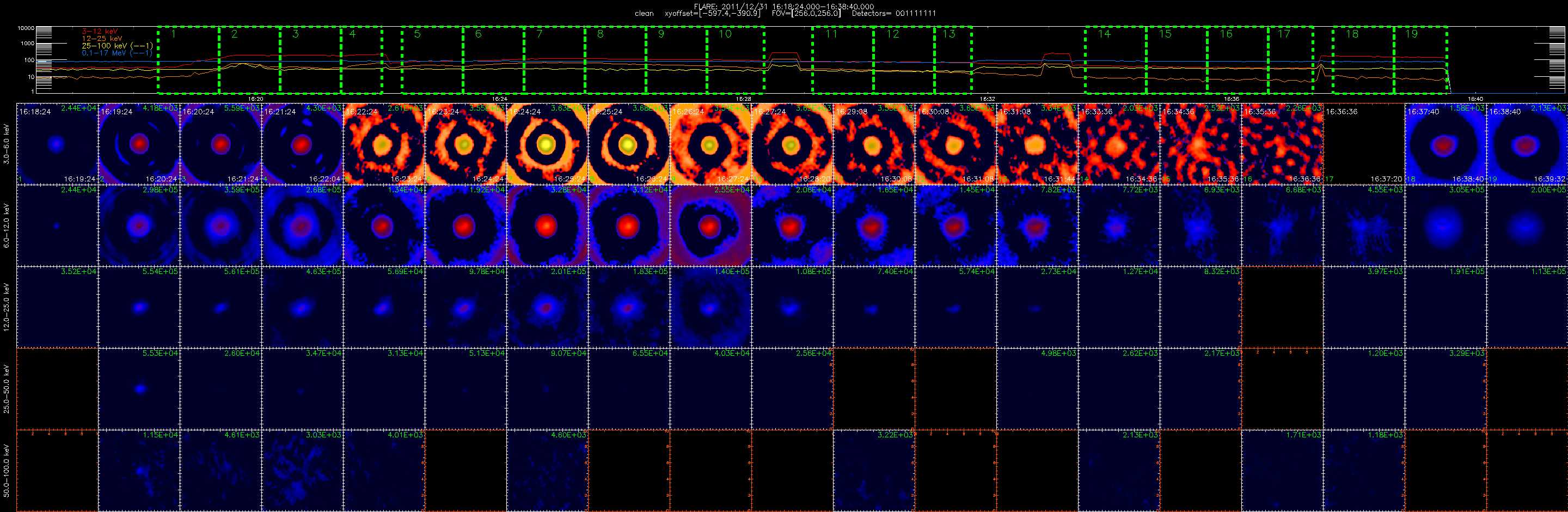Click the flux value 5.61E+05
The image size is (1568, 512).
(242, 272)
